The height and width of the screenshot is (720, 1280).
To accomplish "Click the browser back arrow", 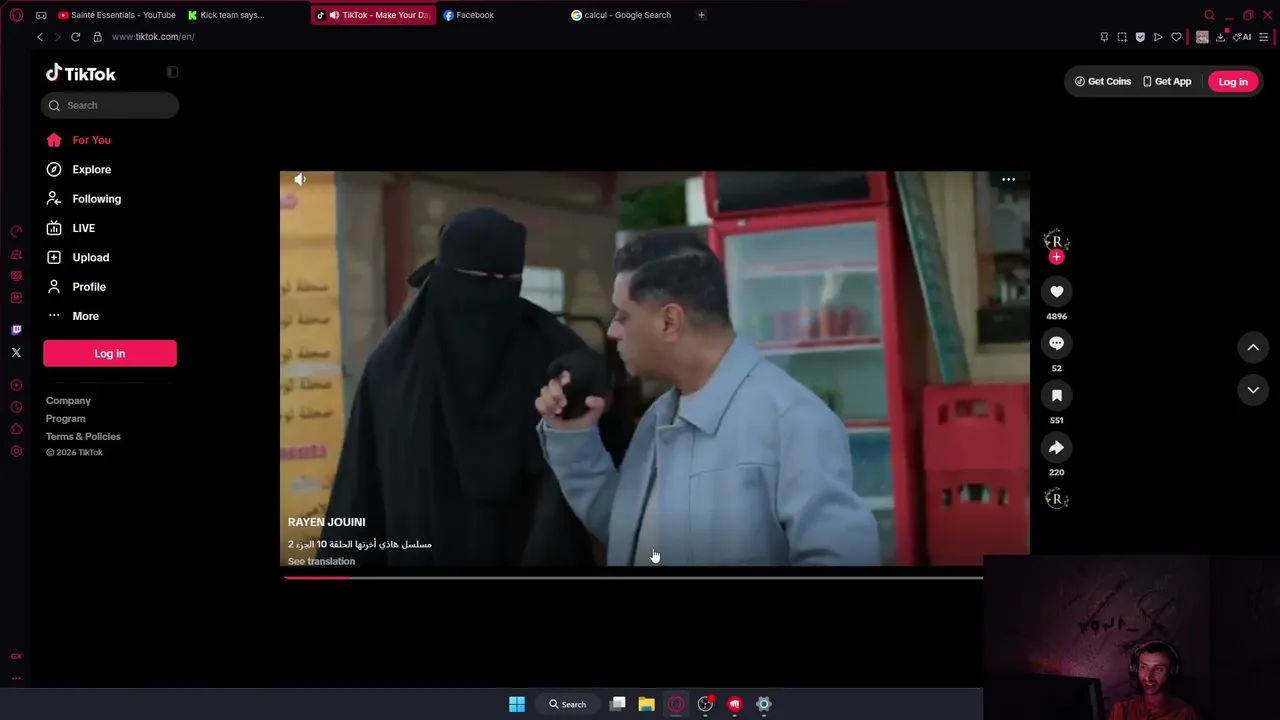I will pos(40,37).
